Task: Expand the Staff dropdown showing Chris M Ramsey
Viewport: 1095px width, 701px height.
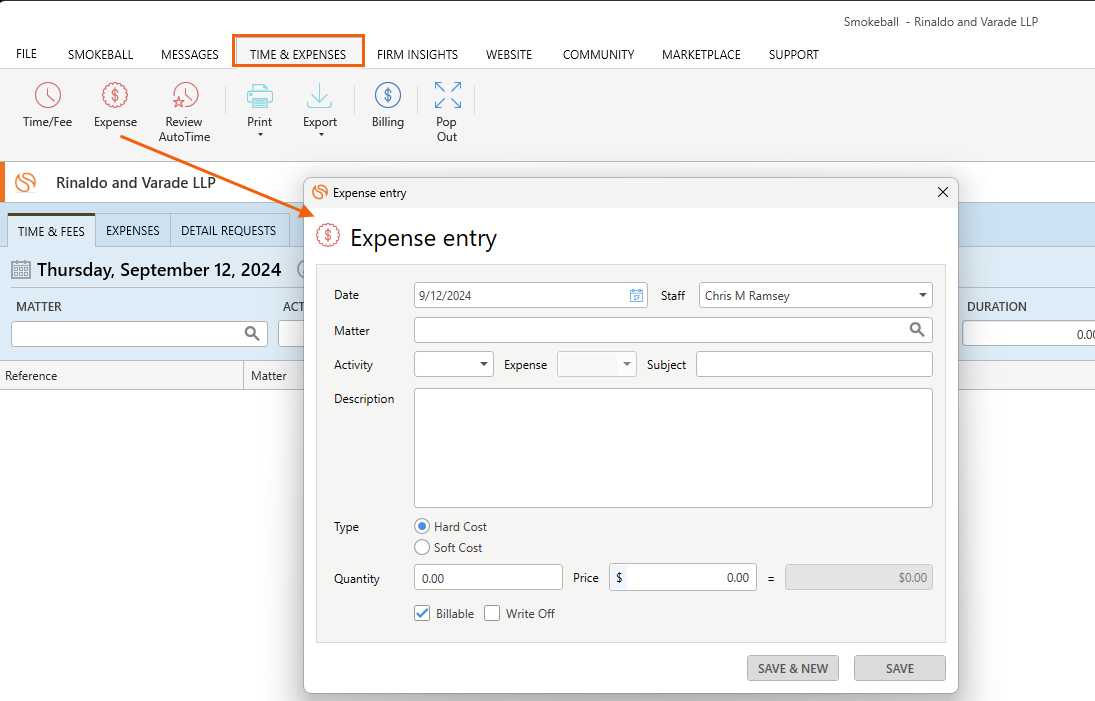Action: click(x=923, y=295)
